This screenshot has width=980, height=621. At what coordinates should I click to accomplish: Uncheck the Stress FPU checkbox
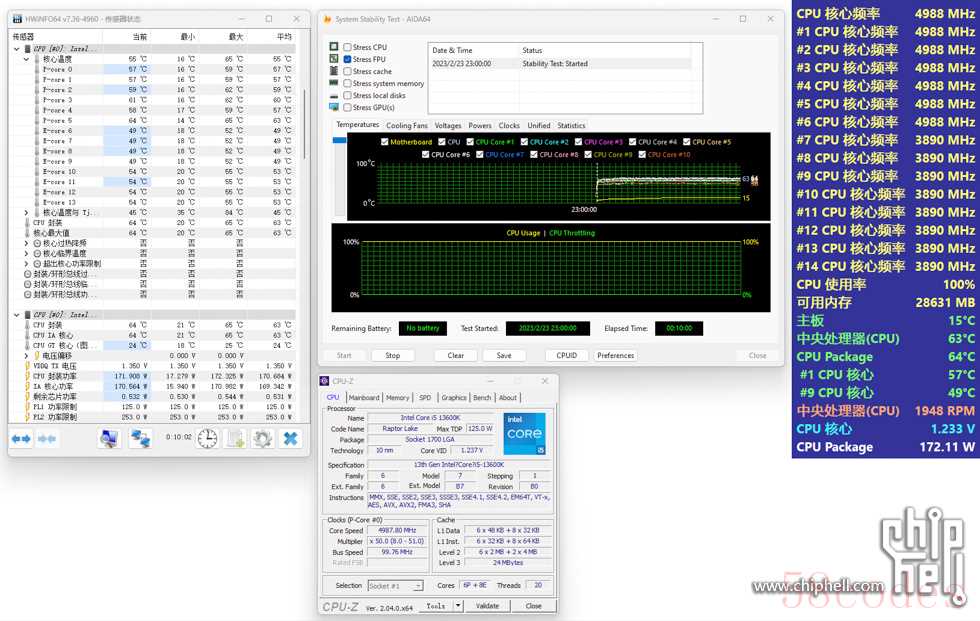tap(348, 59)
